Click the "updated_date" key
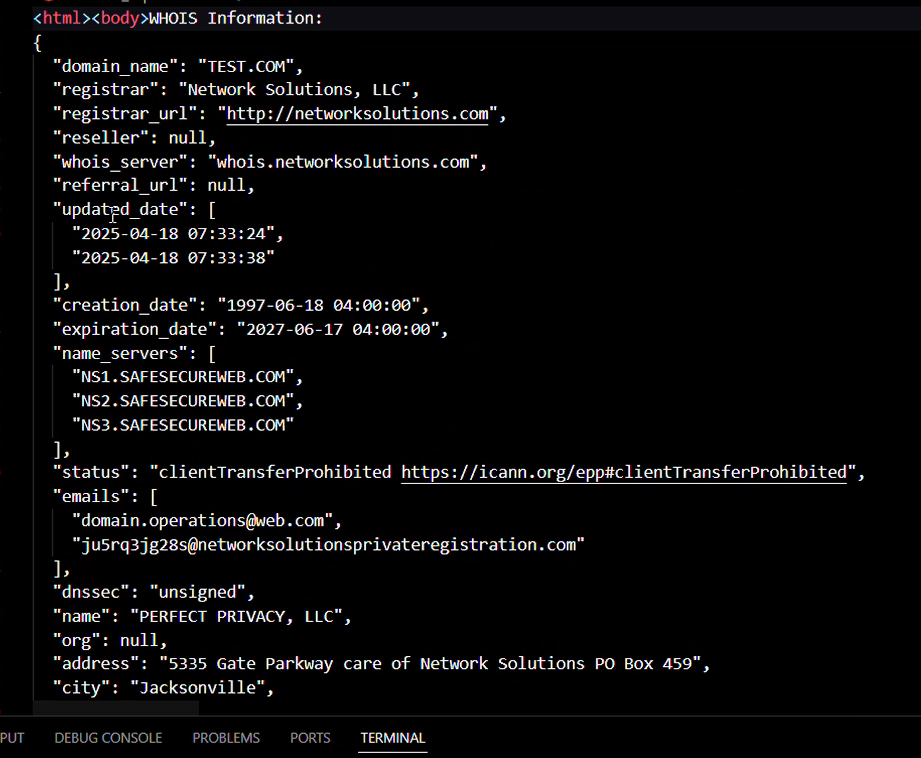 point(120,209)
